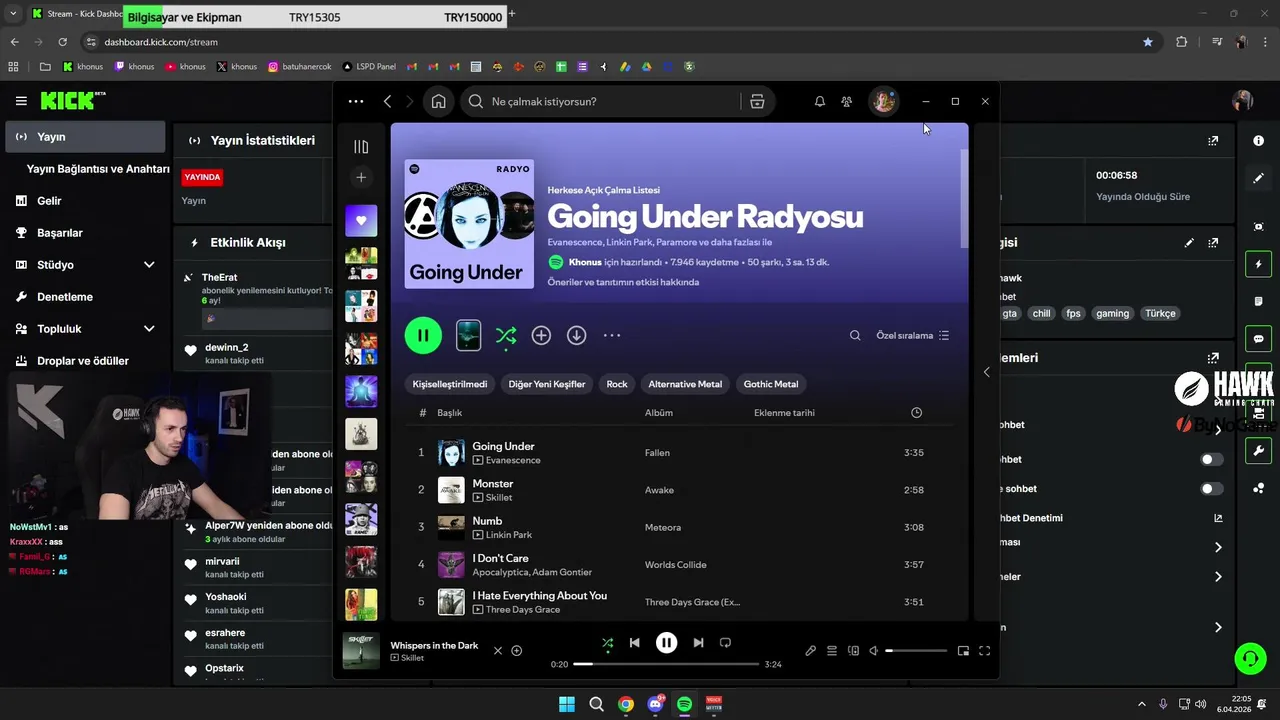The width and height of the screenshot is (1280, 720).
Task: Skip to the previous track
Action: coord(634,643)
